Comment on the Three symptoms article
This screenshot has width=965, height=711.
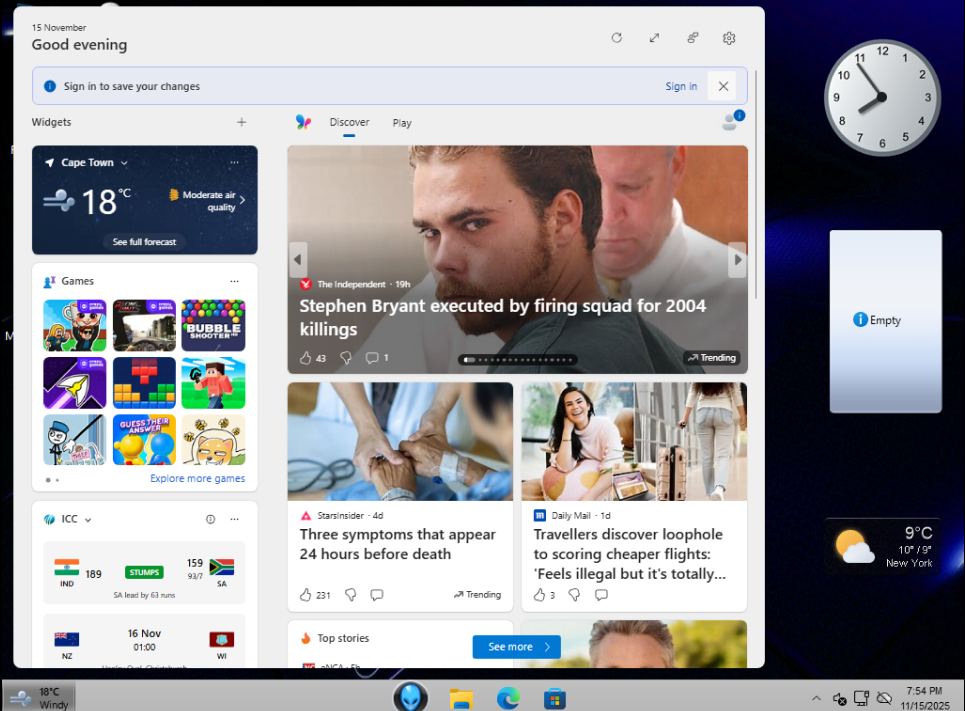click(x=377, y=595)
